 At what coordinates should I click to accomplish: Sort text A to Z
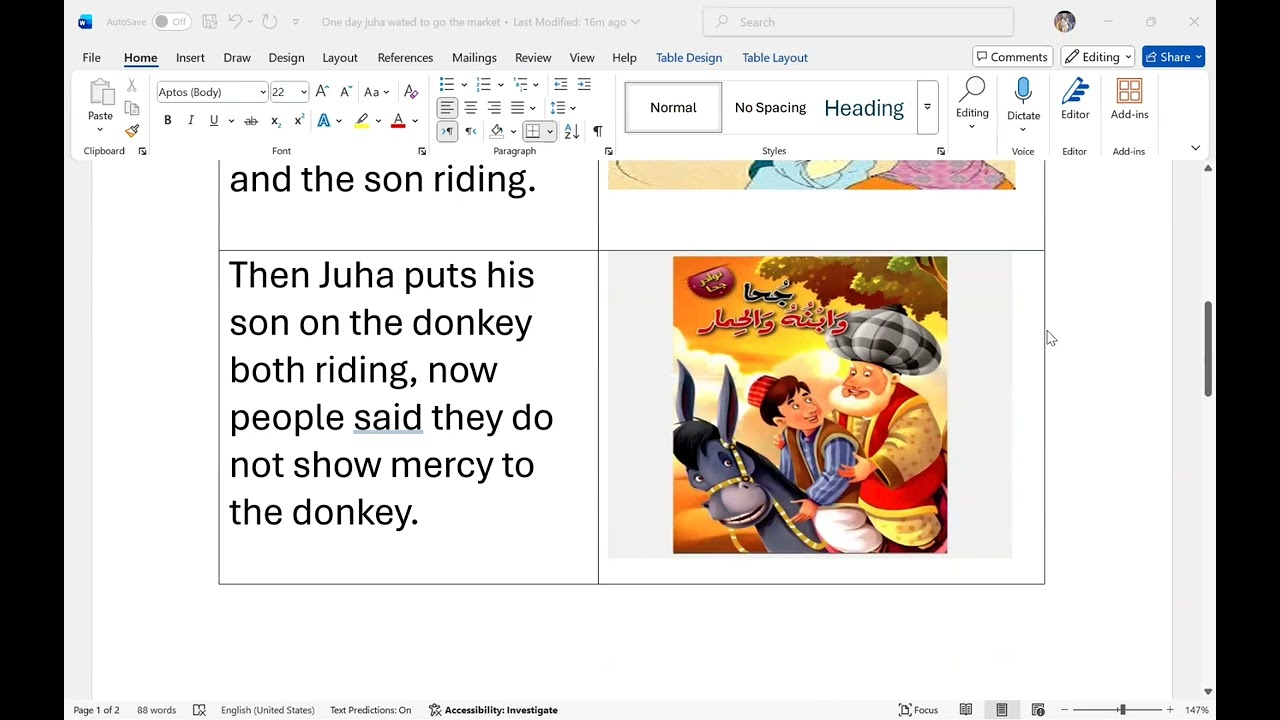pos(572,131)
